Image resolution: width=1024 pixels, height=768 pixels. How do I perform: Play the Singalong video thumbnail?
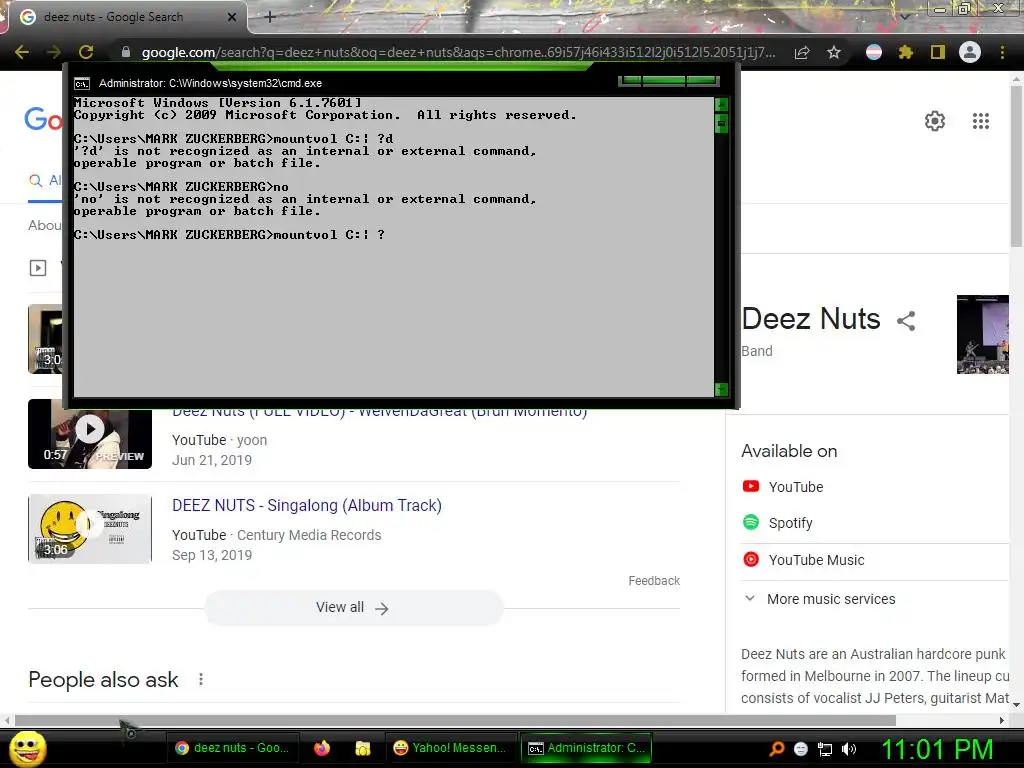[x=90, y=529]
